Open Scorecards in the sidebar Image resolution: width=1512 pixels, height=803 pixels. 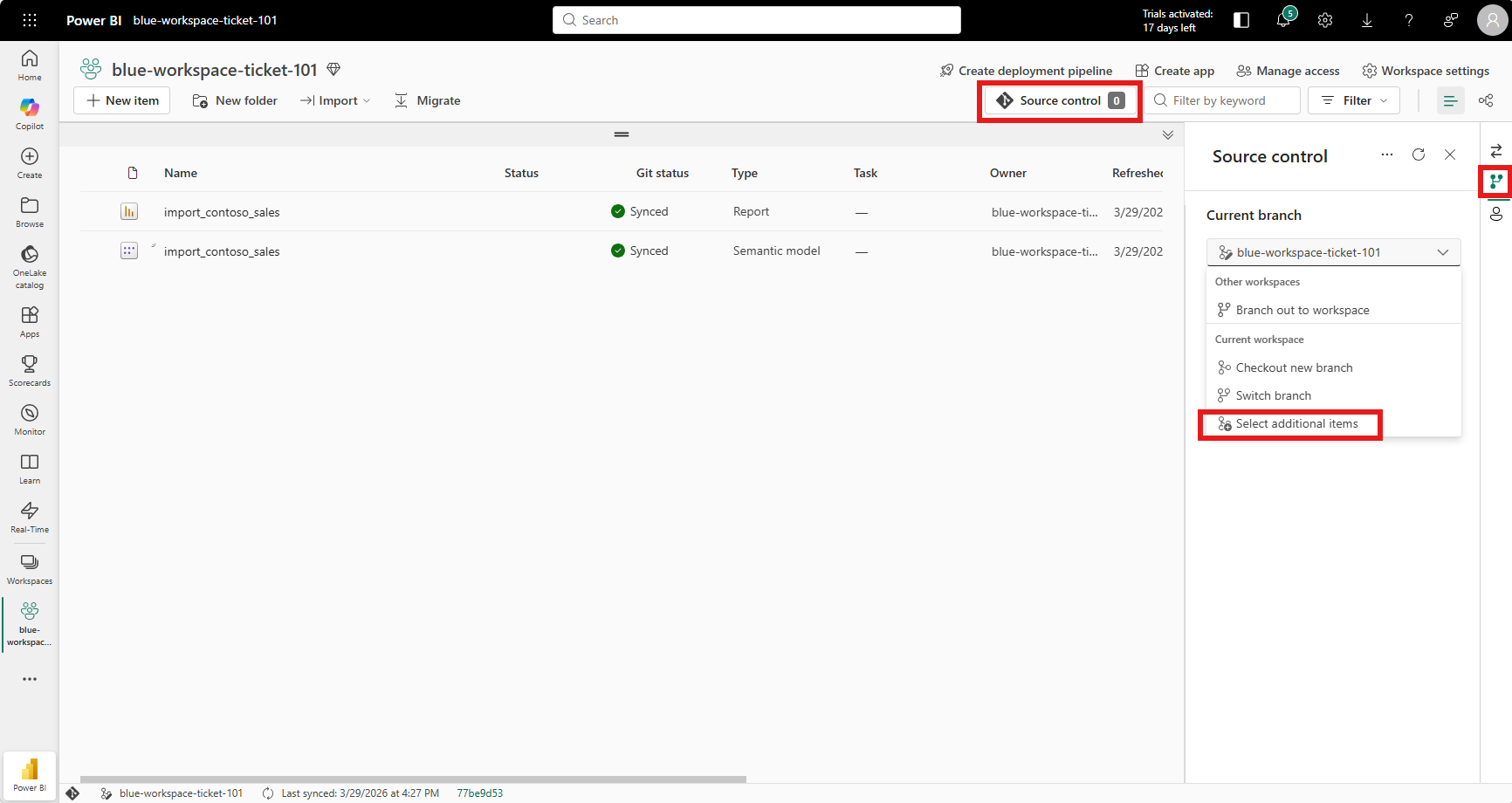[x=30, y=371]
